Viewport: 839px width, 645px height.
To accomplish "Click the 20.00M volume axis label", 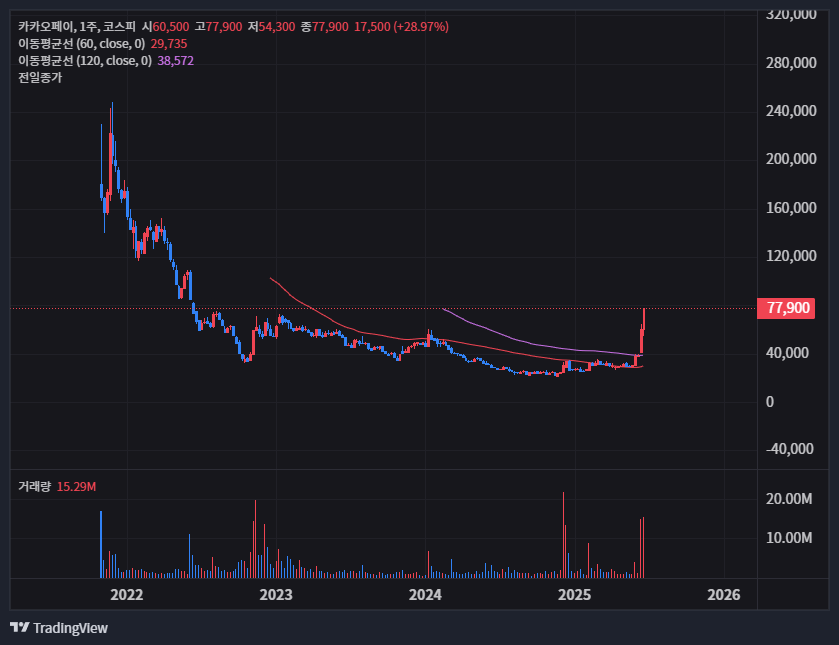I will tap(789, 499).
